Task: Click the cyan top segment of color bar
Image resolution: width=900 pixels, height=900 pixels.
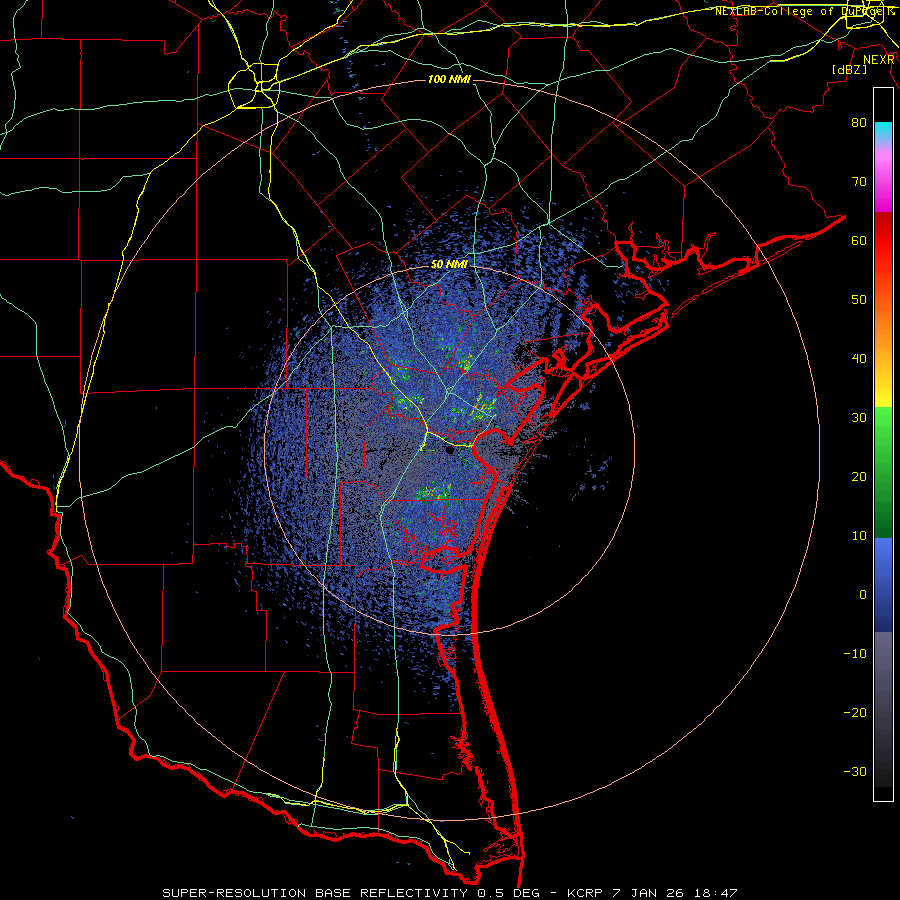Action: (883, 131)
